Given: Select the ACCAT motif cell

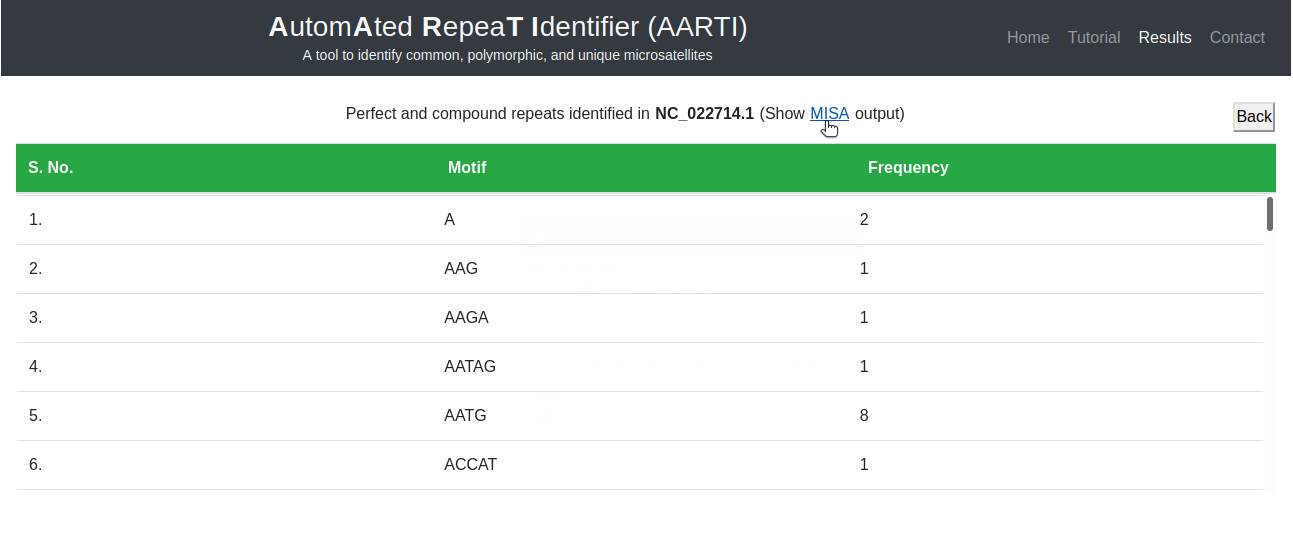Looking at the screenshot, I should (x=470, y=465).
